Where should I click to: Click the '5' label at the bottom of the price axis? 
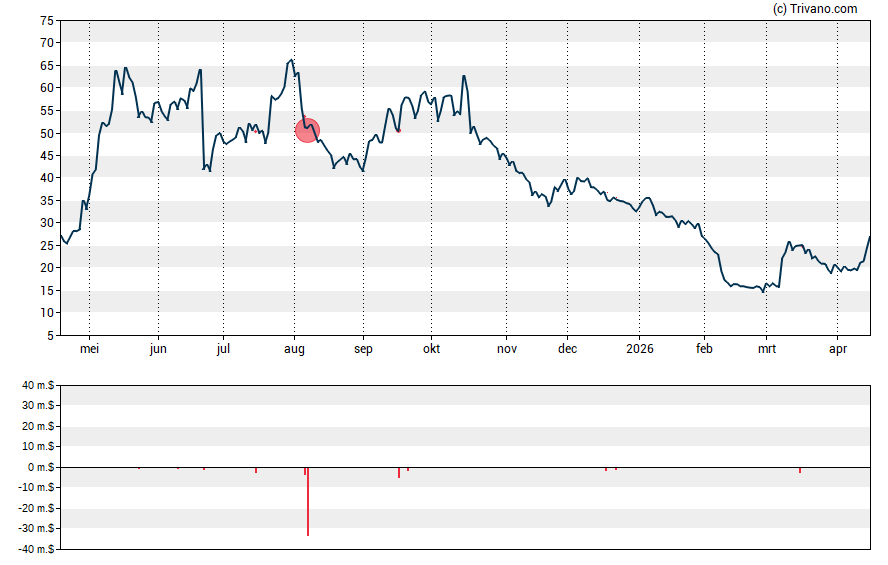point(50,336)
